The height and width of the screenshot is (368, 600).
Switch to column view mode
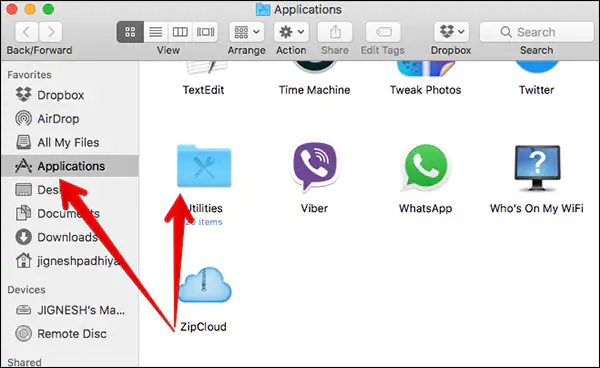pyautogui.click(x=180, y=32)
